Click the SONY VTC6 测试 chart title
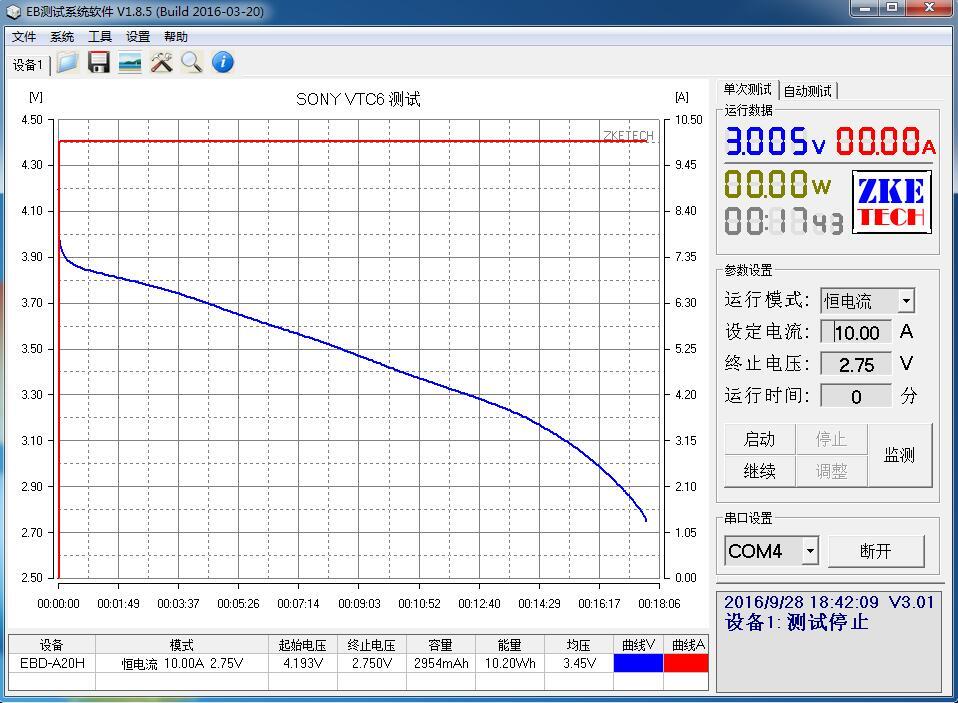 [x=358, y=99]
